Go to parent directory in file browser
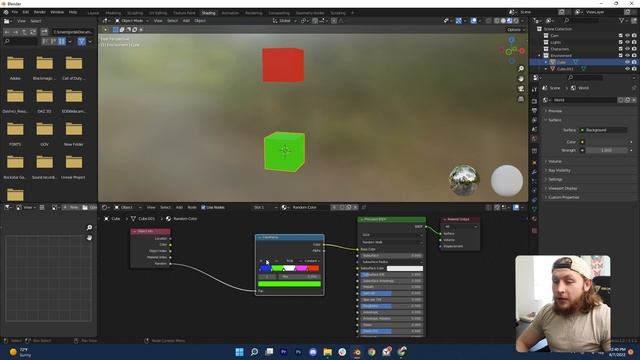640x360 pixels. click(x=24, y=32)
